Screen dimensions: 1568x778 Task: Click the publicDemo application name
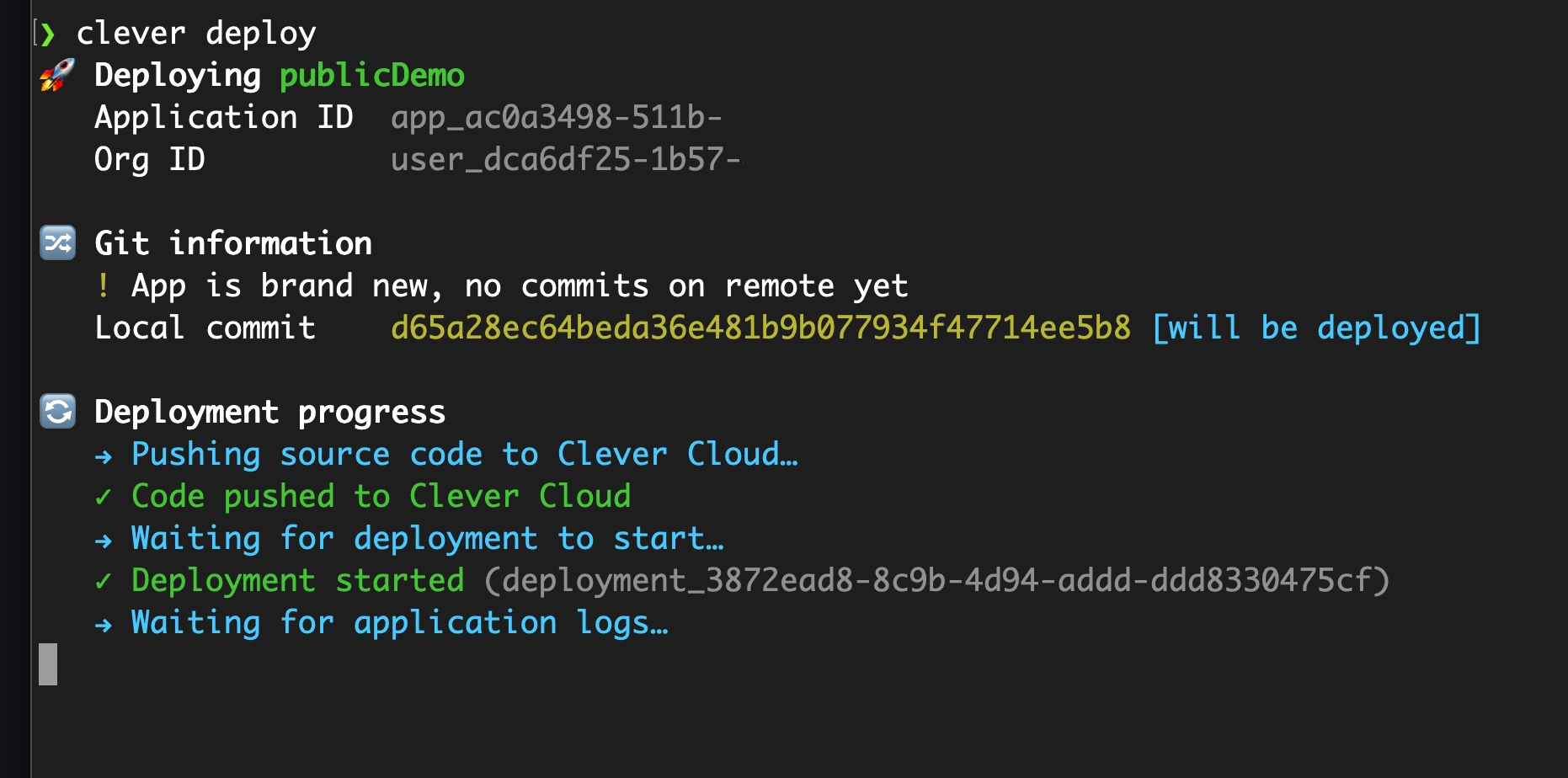(x=371, y=76)
